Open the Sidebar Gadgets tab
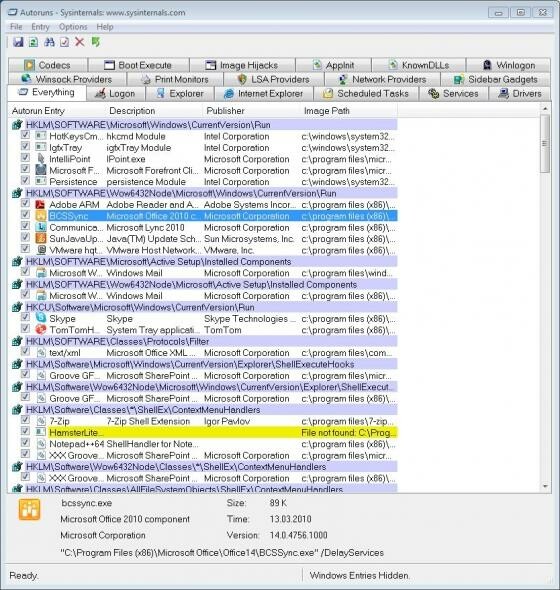This screenshot has width=560, height=590. [496, 79]
